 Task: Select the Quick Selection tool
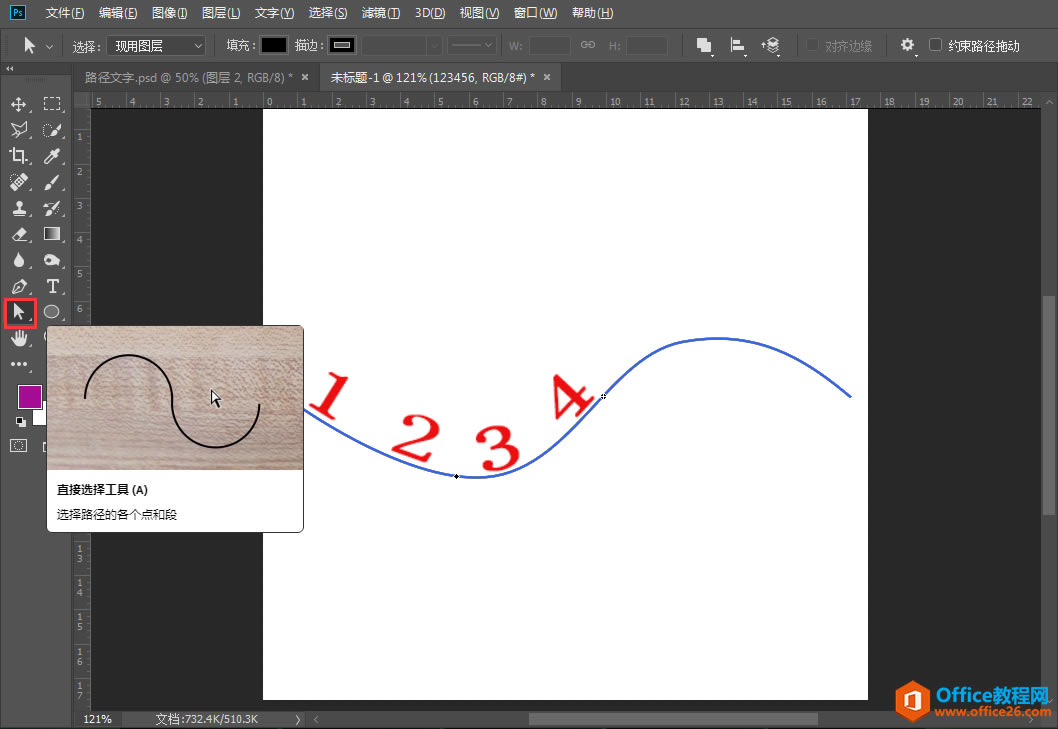[x=52, y=130]
